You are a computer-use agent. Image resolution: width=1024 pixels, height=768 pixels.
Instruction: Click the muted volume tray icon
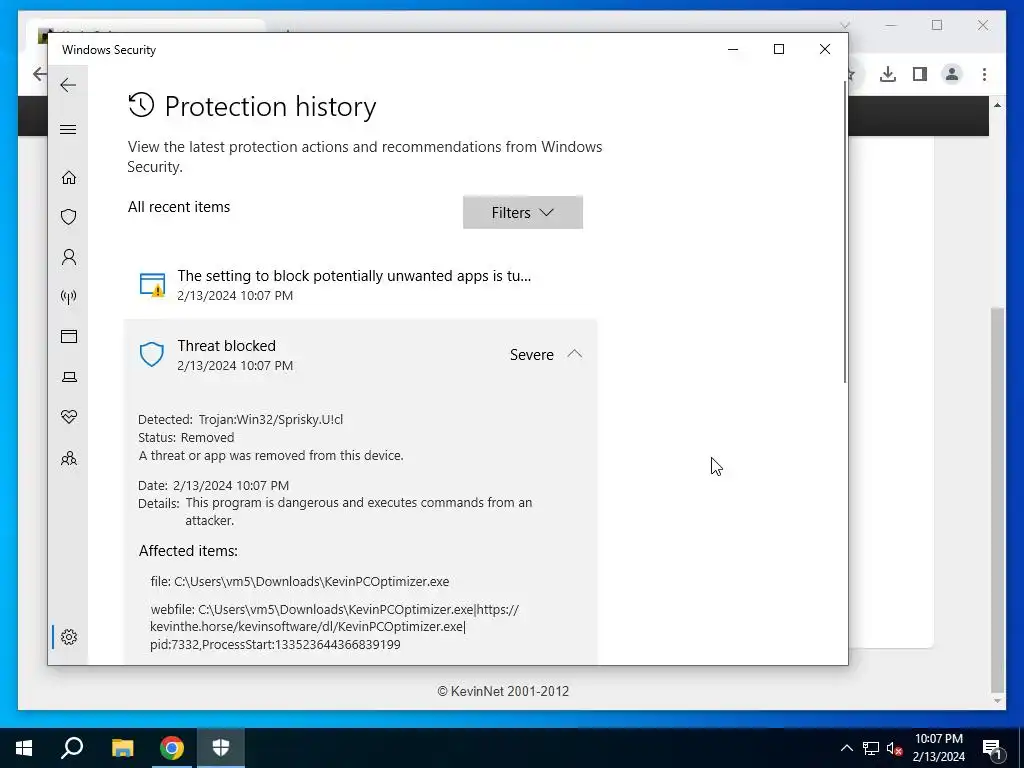(x=895, y=749)
